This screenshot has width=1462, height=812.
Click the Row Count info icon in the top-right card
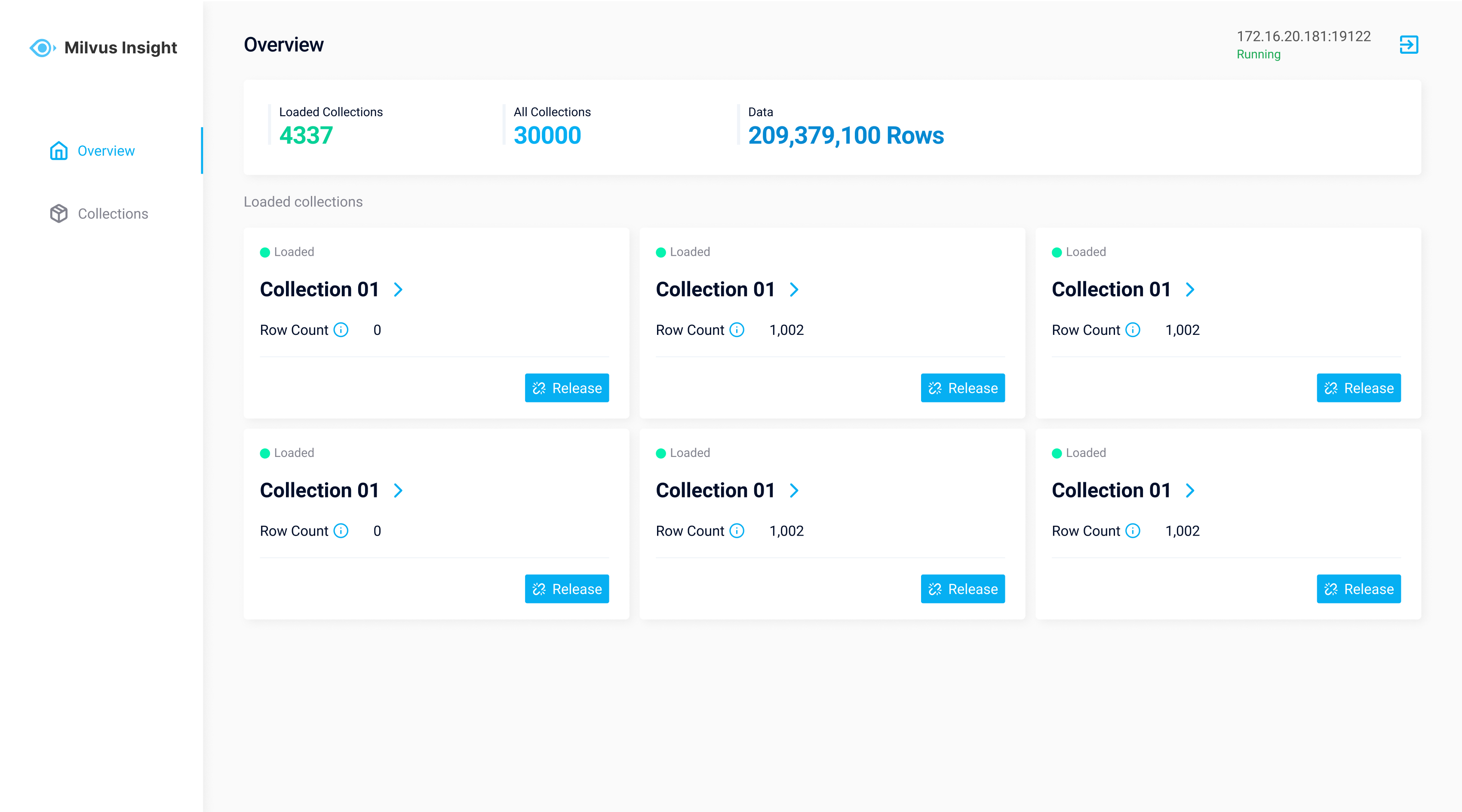point(1133,330)
